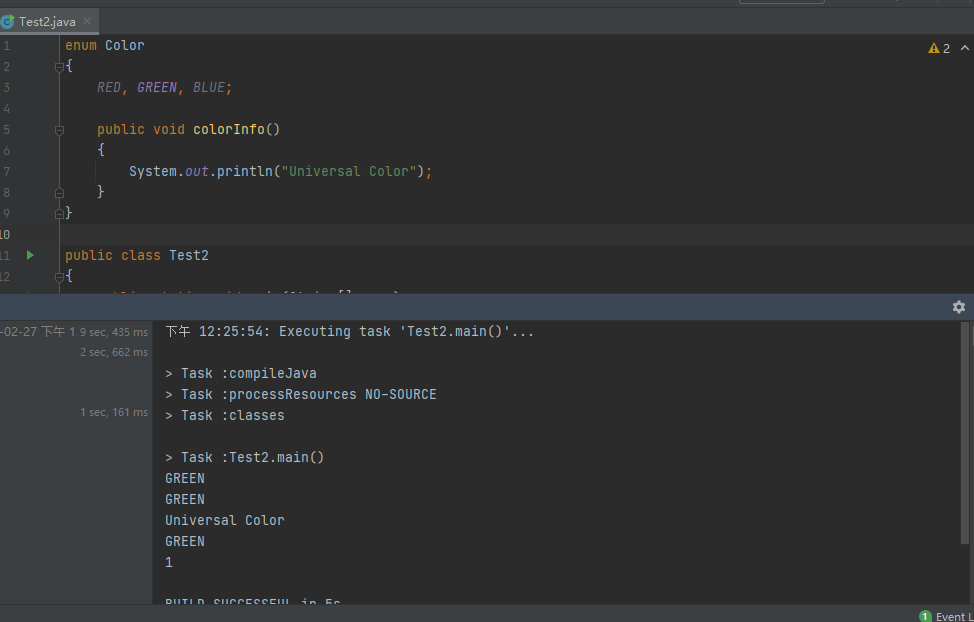
Task: Select the Test2.java editor tab
Action: (46, 21)
